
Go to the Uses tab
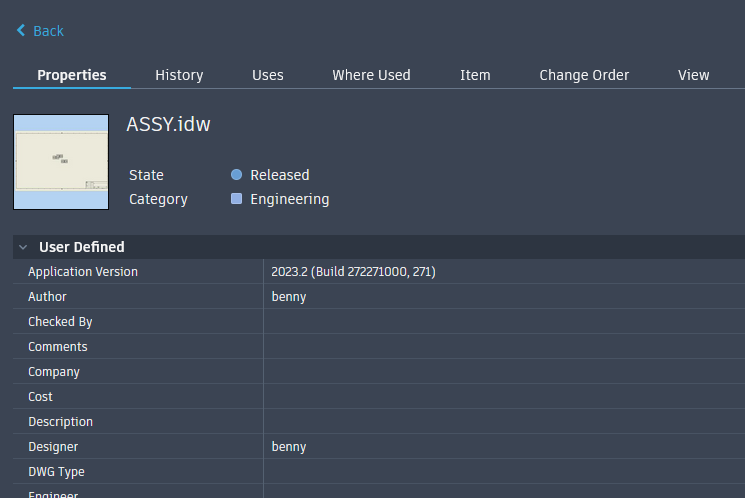[268, 75]
